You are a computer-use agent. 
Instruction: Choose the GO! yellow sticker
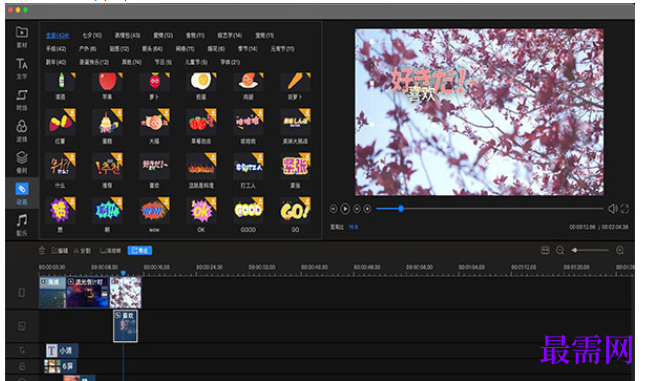tap(295, 210)
